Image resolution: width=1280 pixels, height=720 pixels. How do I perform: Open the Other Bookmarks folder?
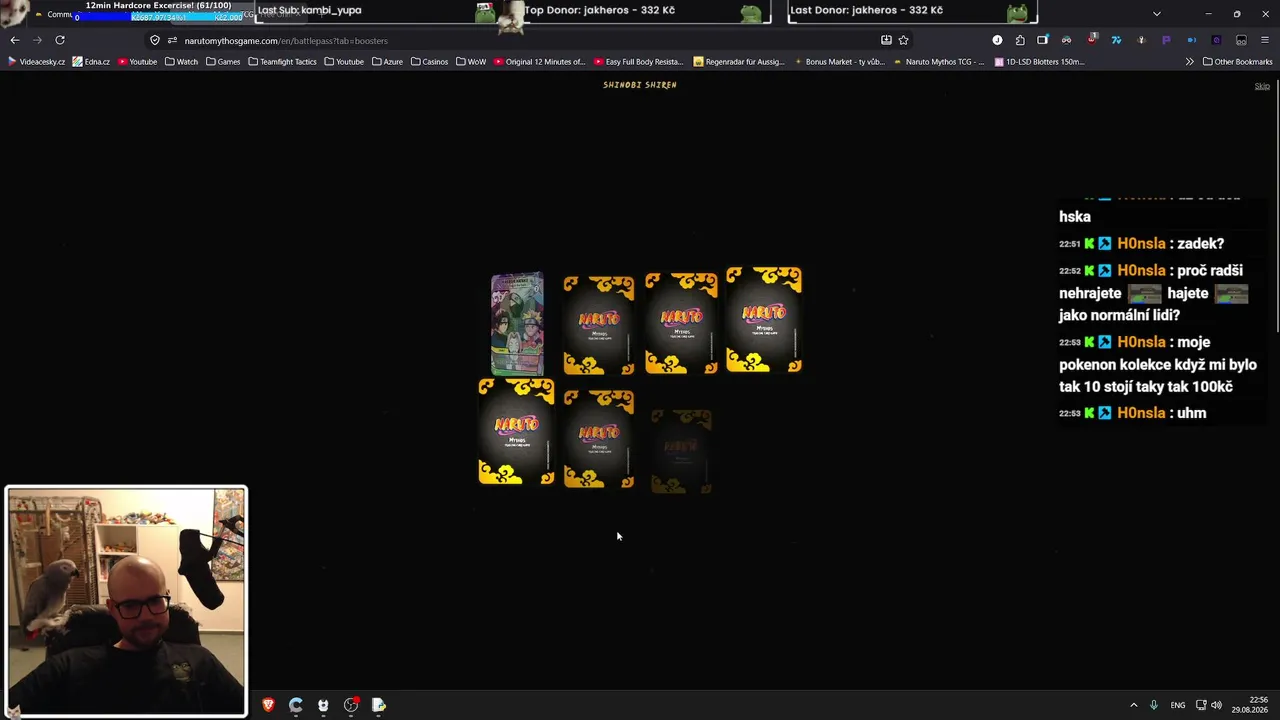click(x=1237, y=62)
